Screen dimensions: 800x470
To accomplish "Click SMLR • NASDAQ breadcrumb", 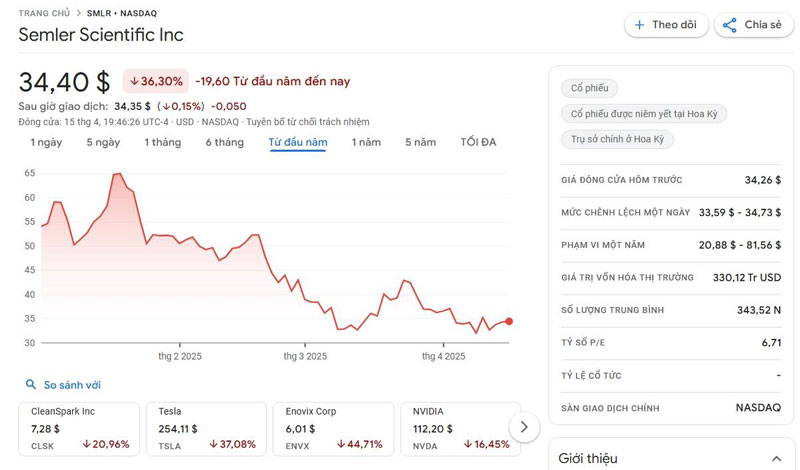I will [121, 13].
